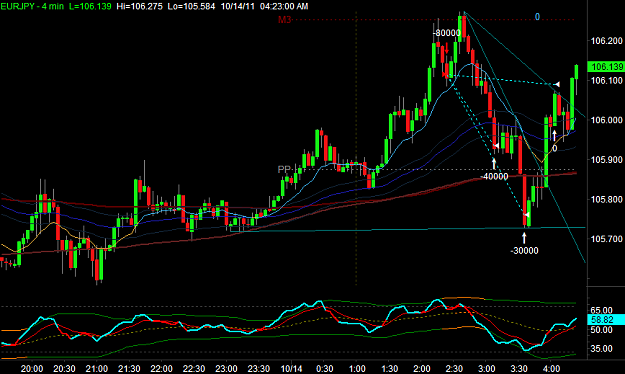Click the 3:00 time axis label
Viewport: 625px width, 374px height.
click(487, 368)
